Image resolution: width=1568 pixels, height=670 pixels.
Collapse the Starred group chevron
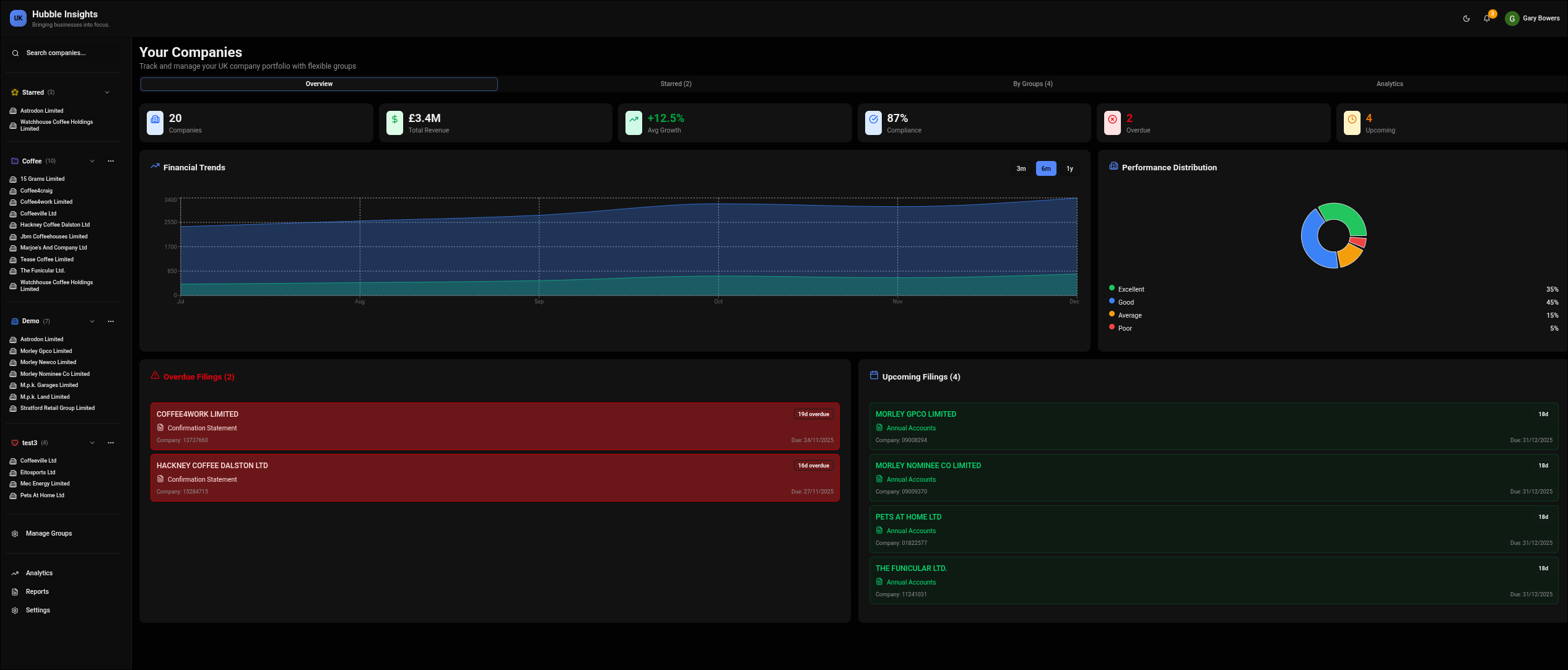point(107,93)
